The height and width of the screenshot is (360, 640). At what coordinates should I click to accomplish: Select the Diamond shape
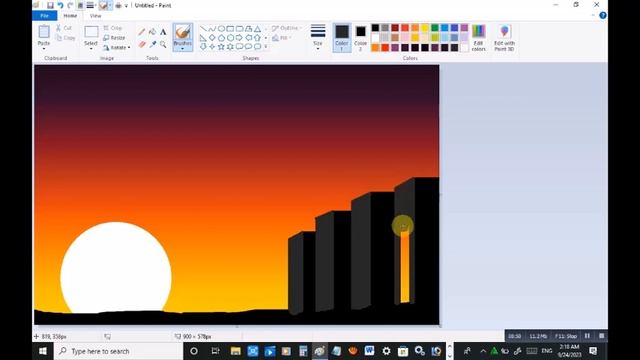pos(212,38)
